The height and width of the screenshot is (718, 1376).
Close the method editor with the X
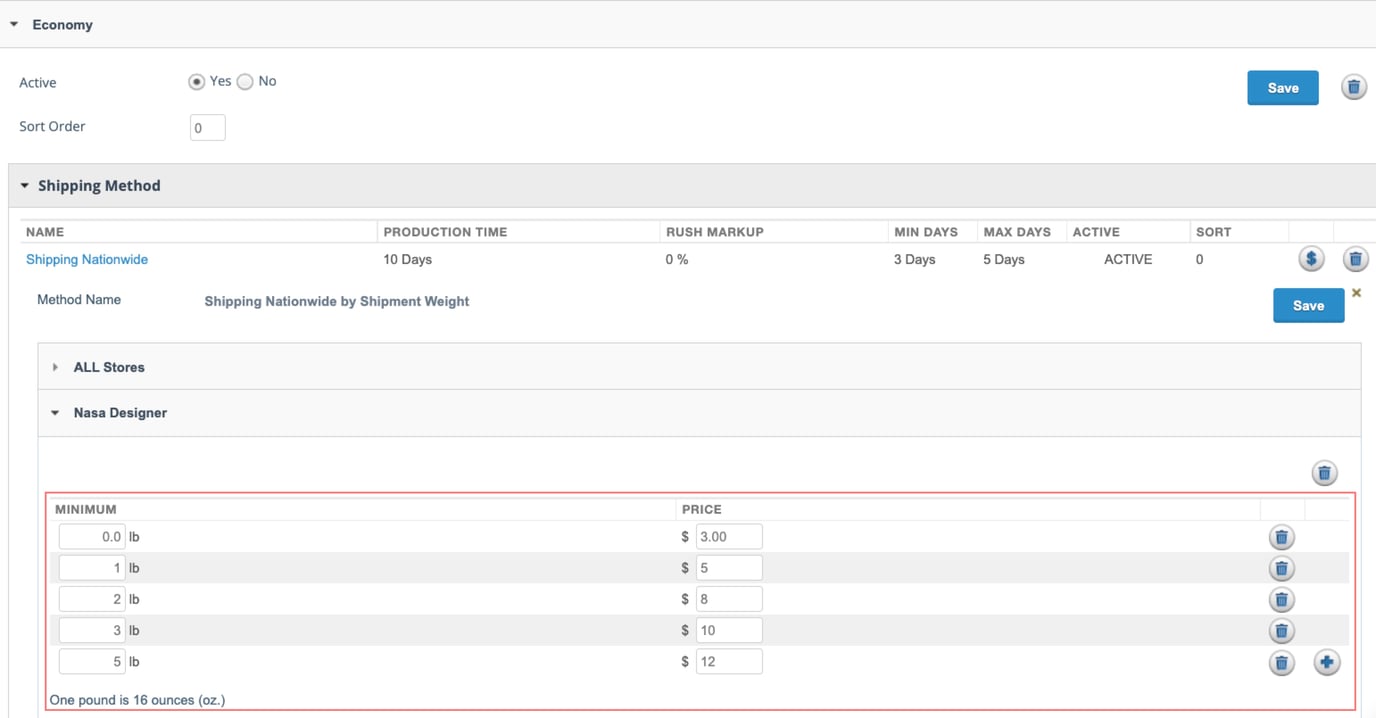click(1356, 293)
